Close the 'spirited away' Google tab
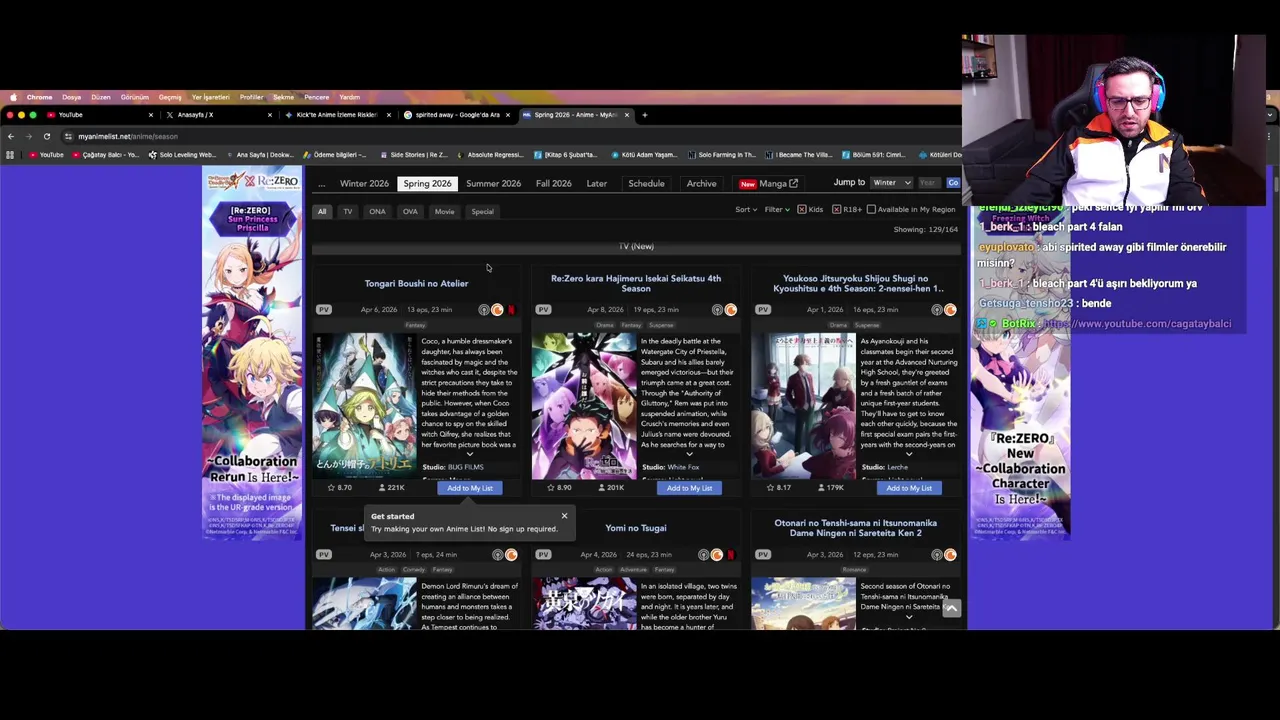The height and width of the screenshot is (720, 1280). click(508, 115)
